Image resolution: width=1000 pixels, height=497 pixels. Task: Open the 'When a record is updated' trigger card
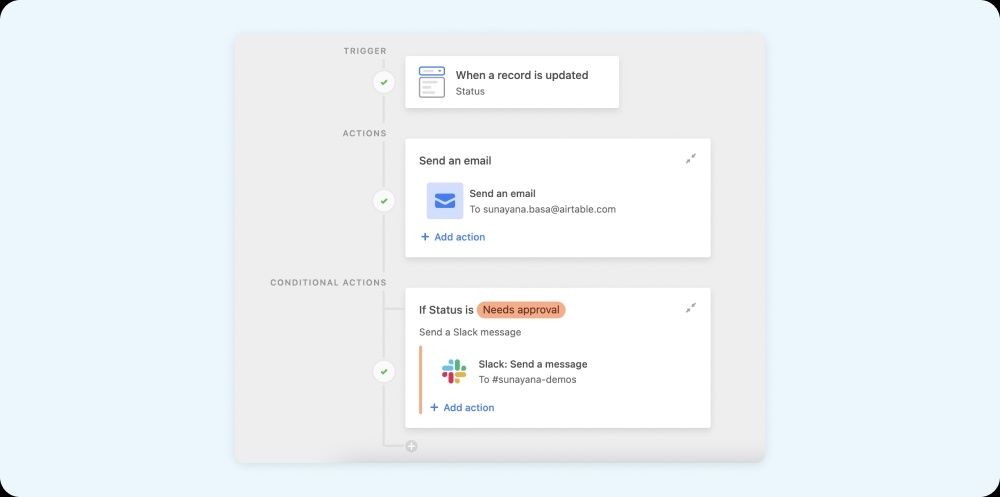click(511, 82)
